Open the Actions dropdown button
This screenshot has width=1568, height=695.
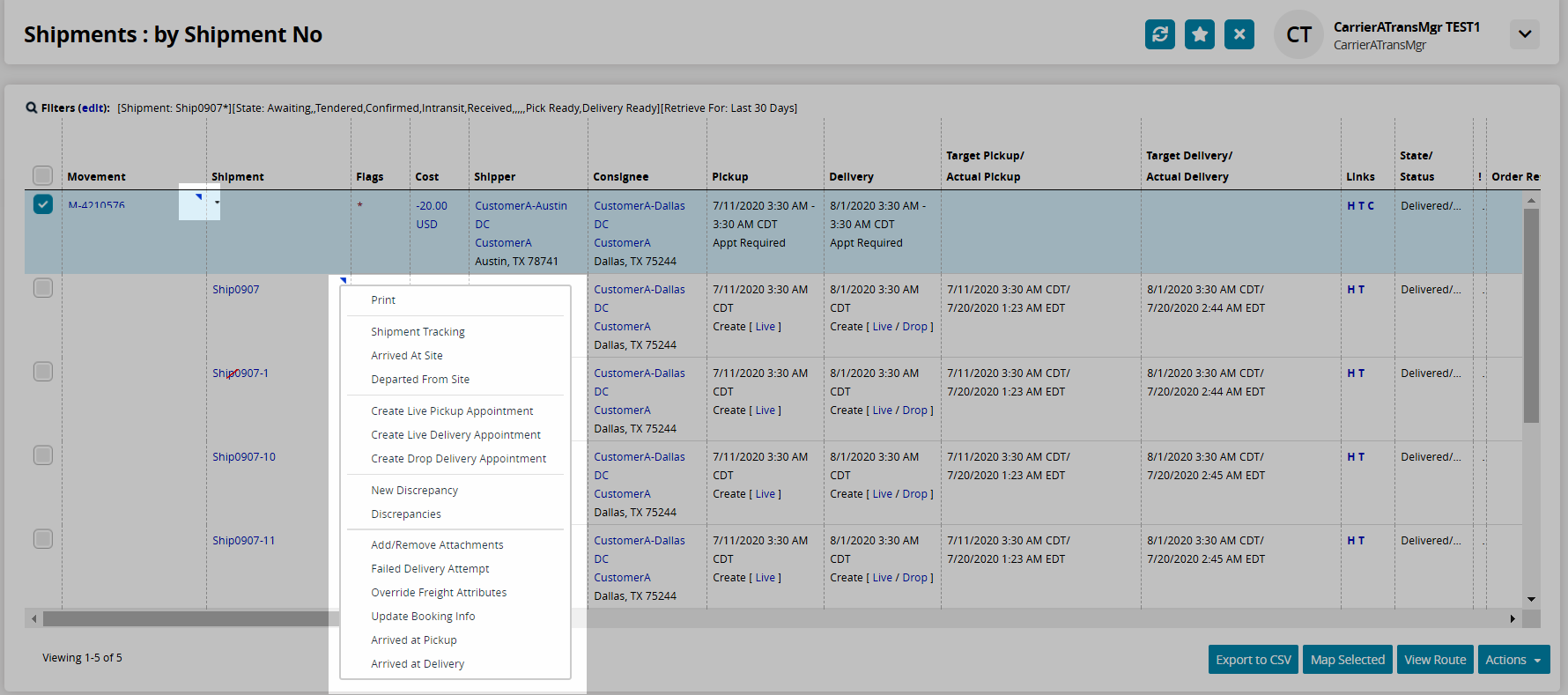tap(1513, 660)
